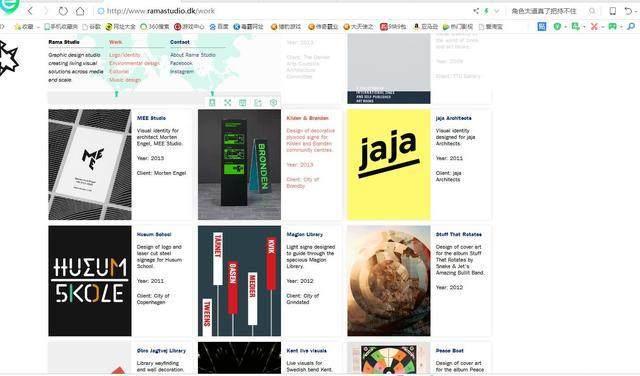
Task: Open the Maglen Library signs thumbnail
Action: (239, 281)
